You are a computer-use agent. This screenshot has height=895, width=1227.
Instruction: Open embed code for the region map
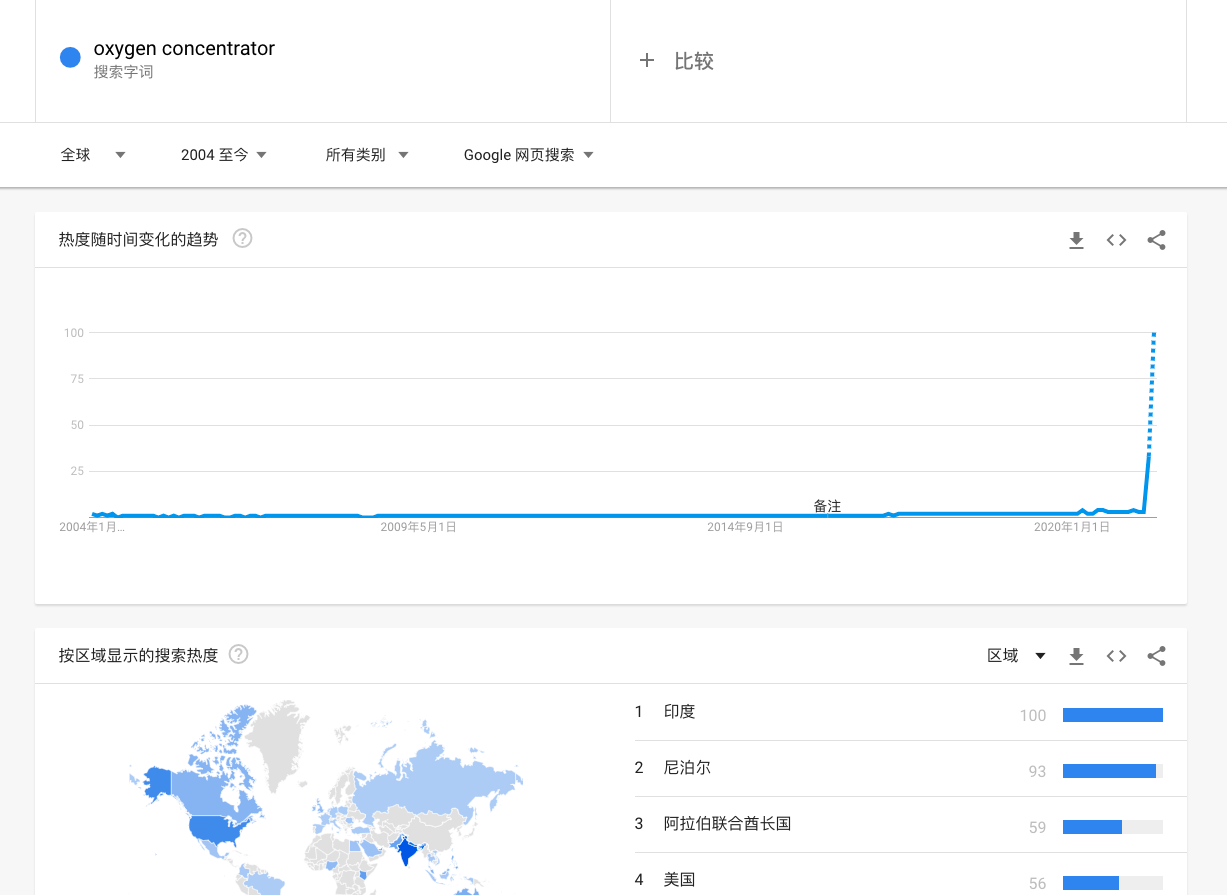pyautogui.click(x=1116, y=656)
